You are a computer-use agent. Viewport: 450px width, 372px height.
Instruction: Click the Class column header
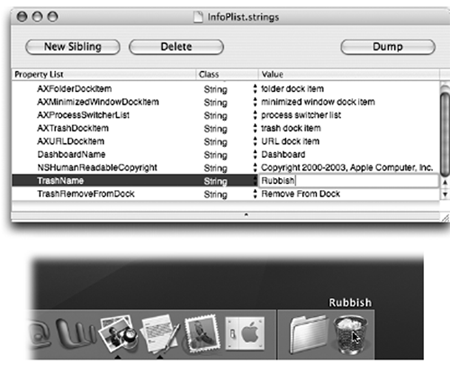(x=227, y=74)
